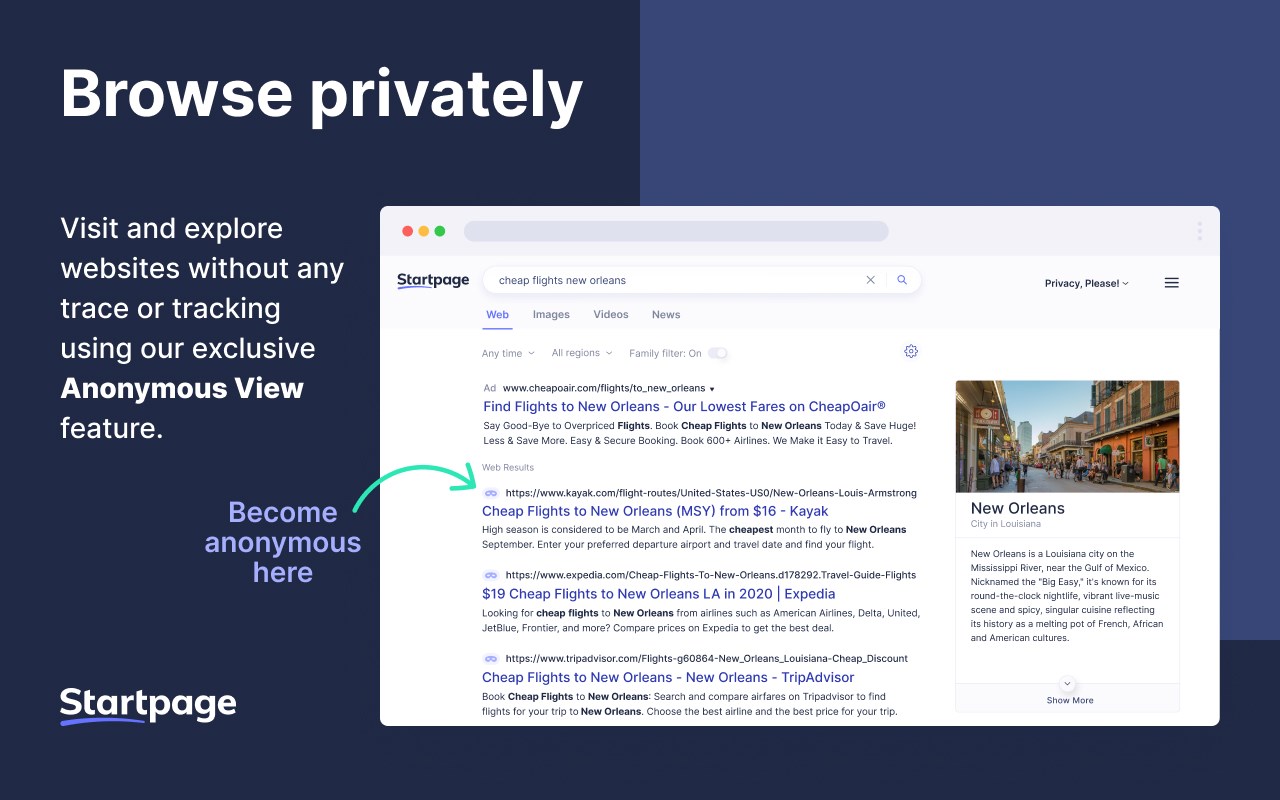
Task: Click the expedia.com result URL
Action: (711, 575)
